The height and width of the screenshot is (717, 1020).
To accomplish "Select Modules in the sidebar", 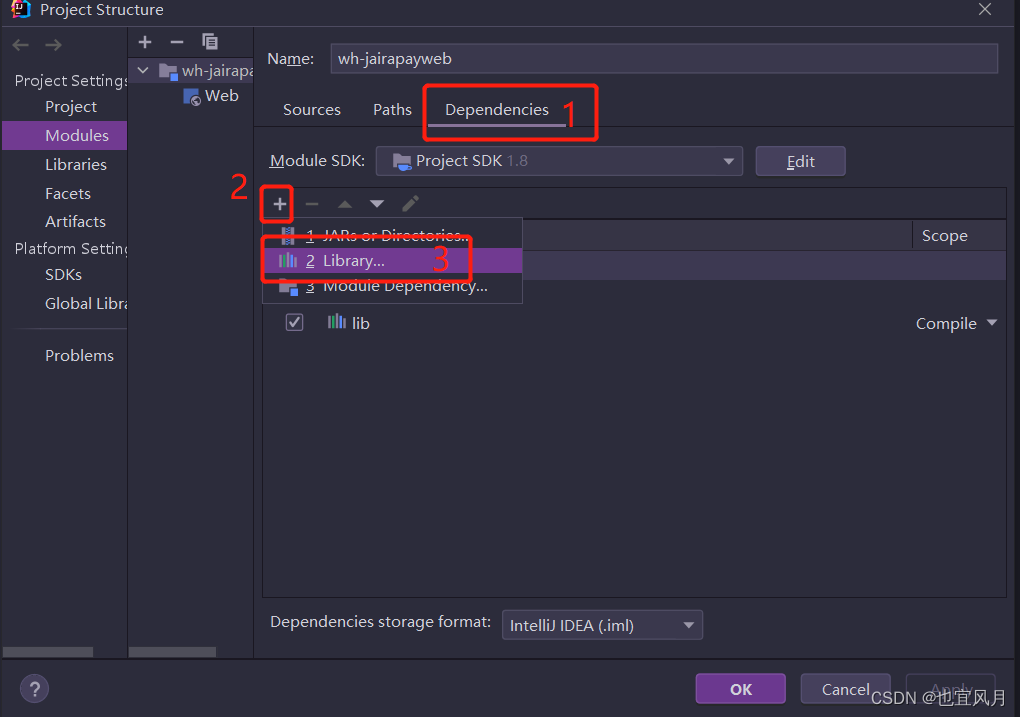I will (x=64, y=135).
